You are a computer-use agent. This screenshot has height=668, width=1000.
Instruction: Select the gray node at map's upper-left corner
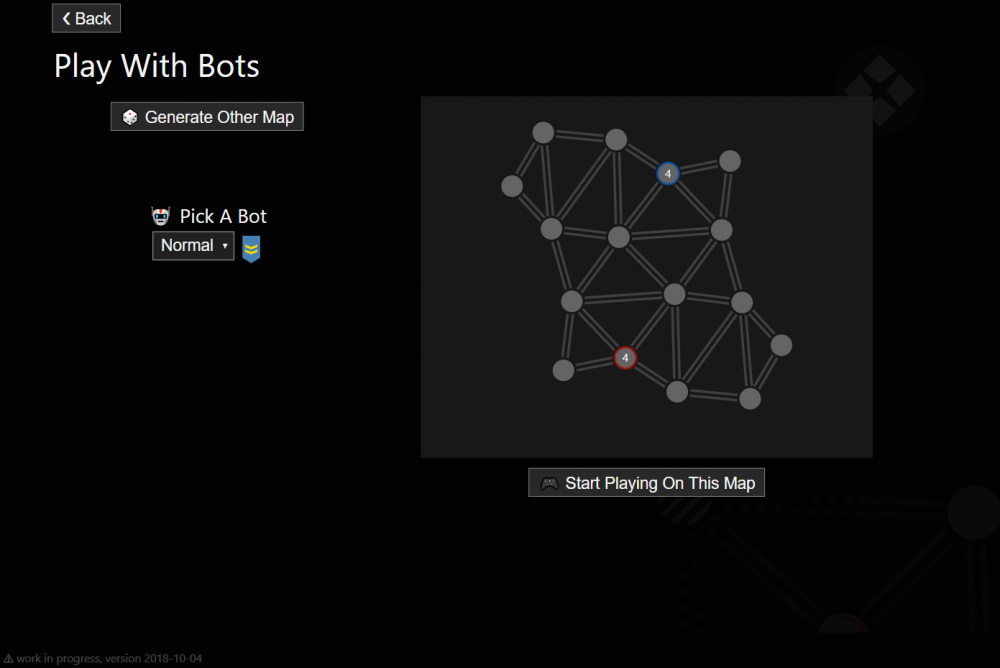tap(543, 132)
